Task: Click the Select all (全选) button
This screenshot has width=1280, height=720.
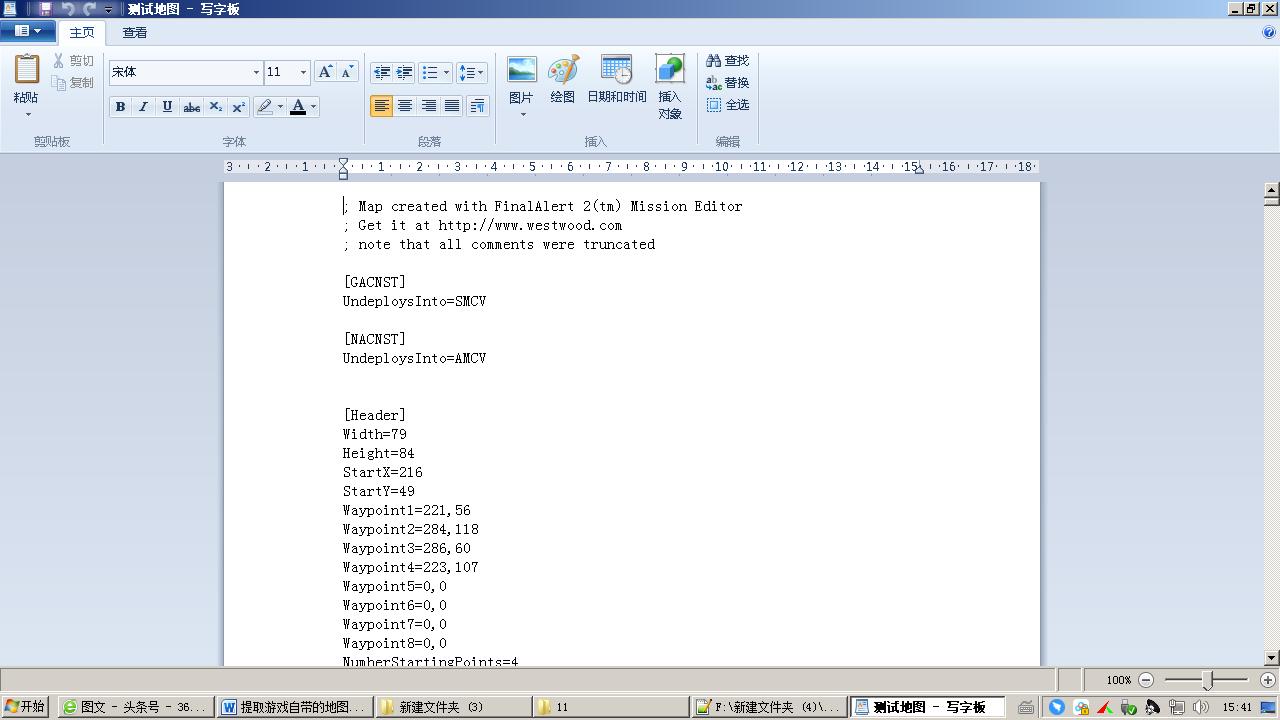Action: [x=727, y=105]
